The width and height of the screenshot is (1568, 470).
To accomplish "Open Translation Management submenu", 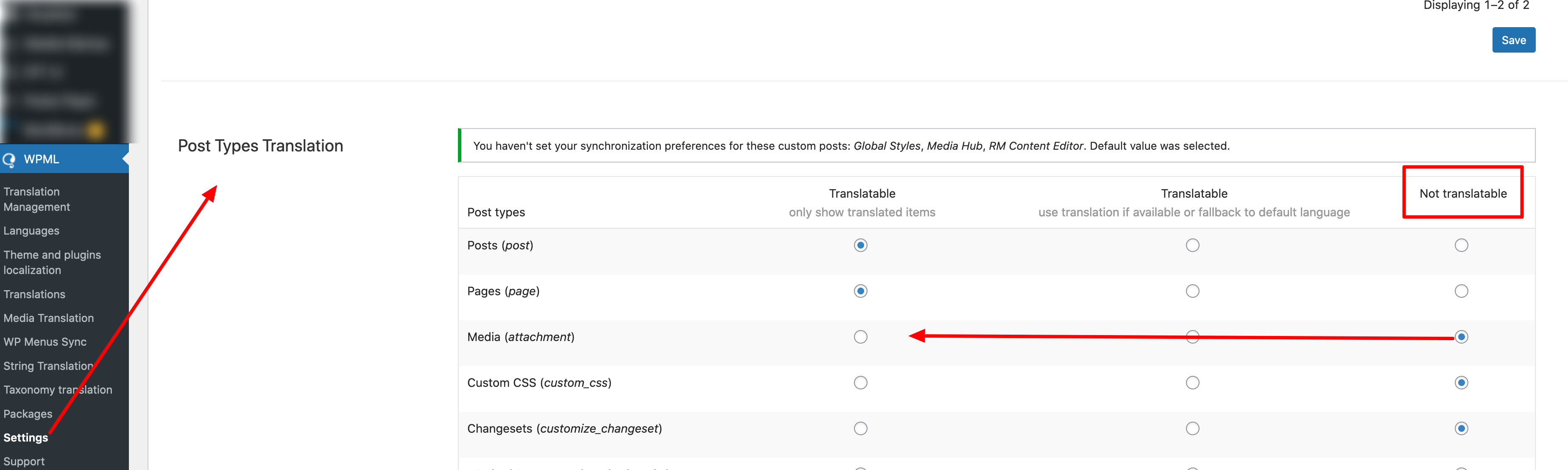I will (36, 199).
